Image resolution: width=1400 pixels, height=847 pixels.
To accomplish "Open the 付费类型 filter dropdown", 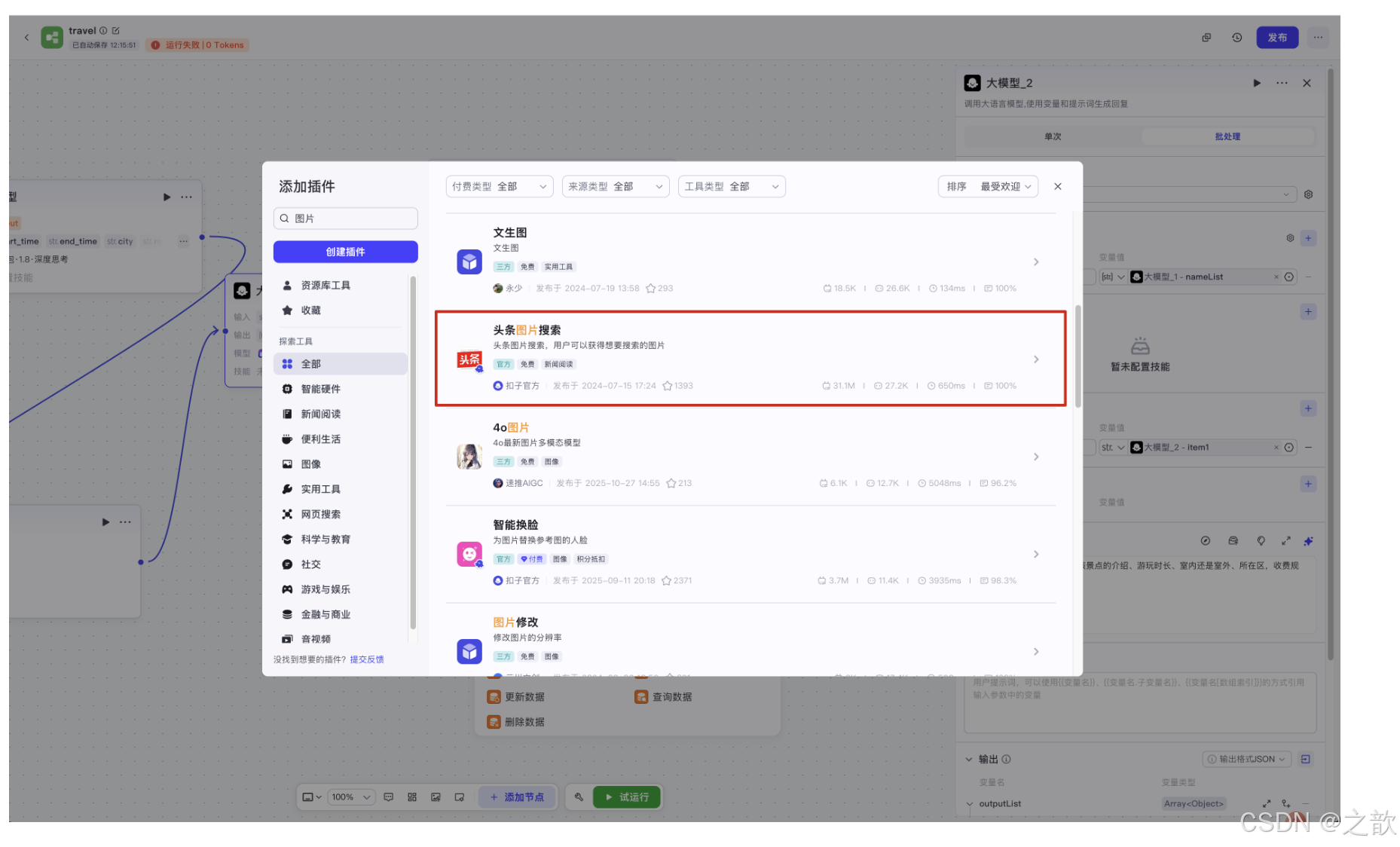I will point(500,186).
